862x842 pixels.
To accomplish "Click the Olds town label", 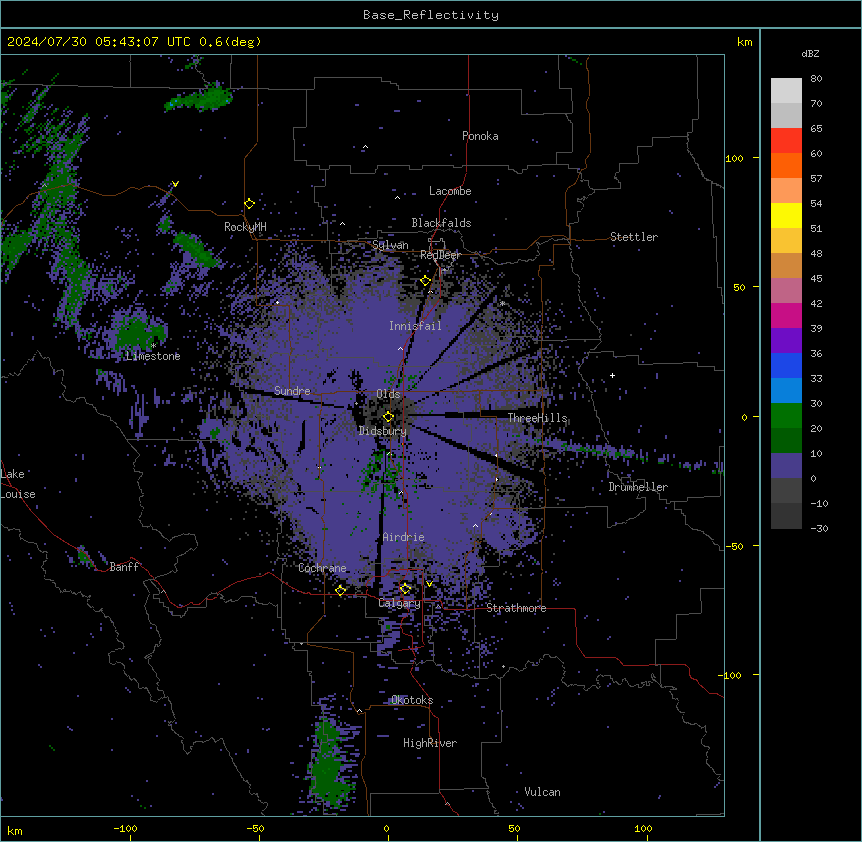I will (x=388, y=394).
